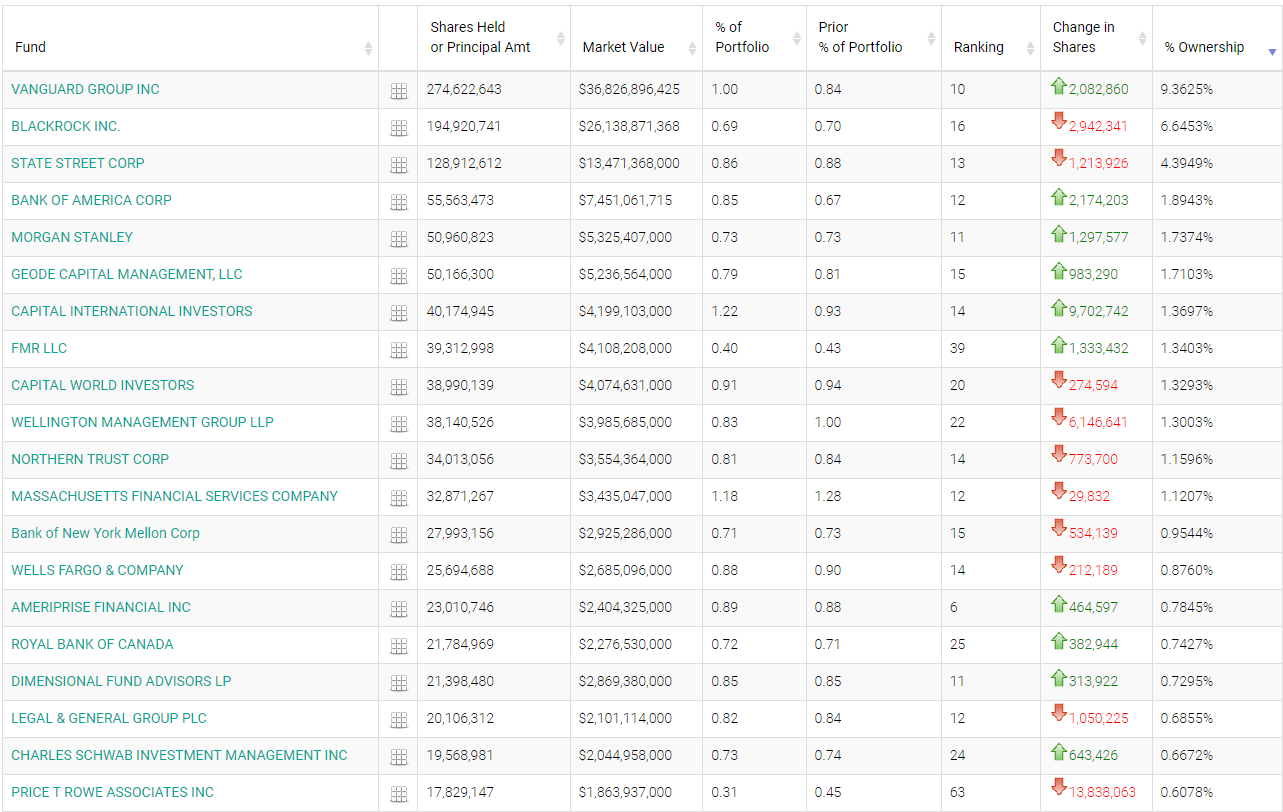This screenshot has width=1283, height=812.
Task: Click grid icon in State Street Corp row
Action: tap(399, 165)
